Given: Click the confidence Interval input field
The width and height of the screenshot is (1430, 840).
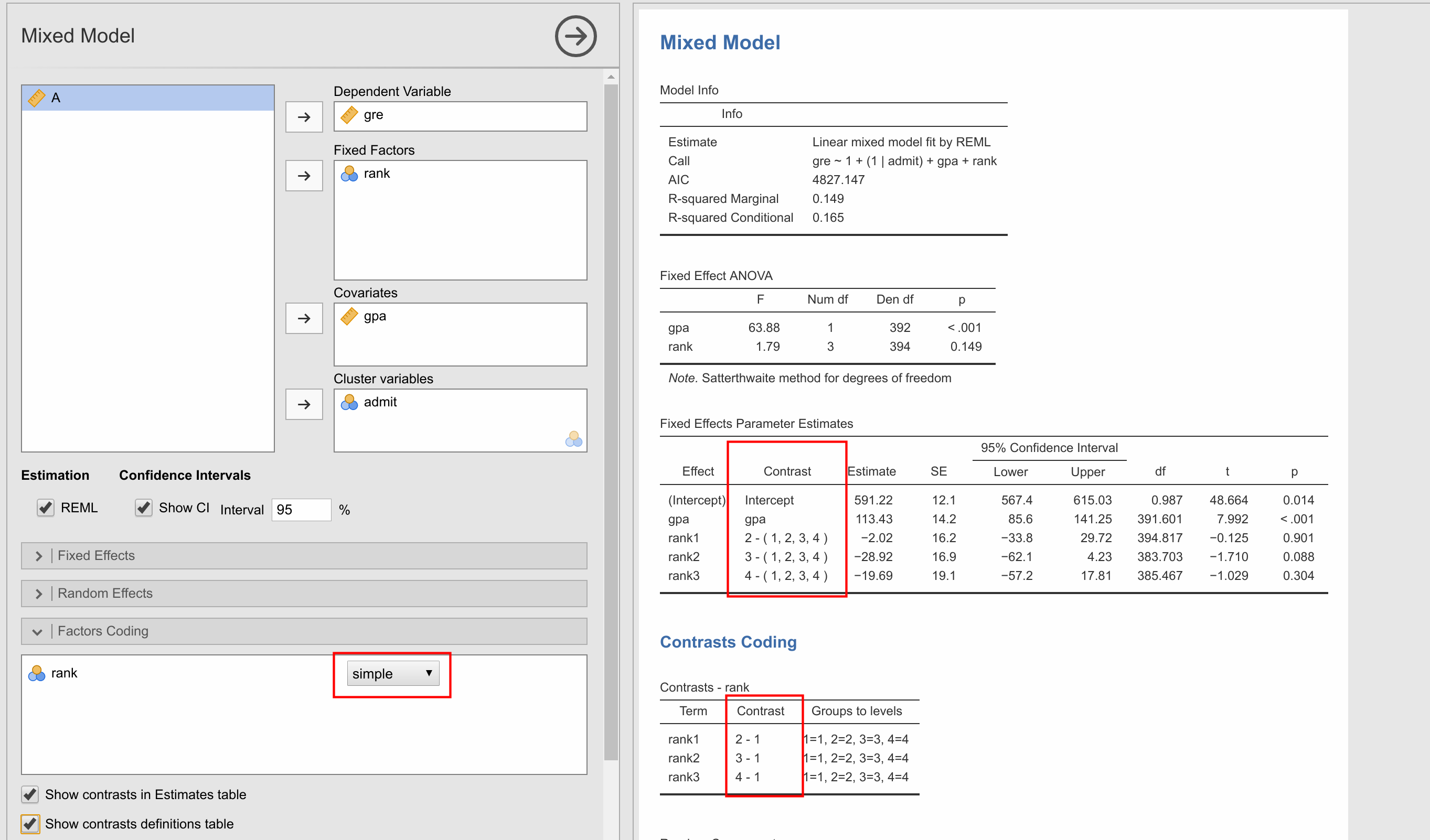Looking at the screenshot, I should point(301,509).
